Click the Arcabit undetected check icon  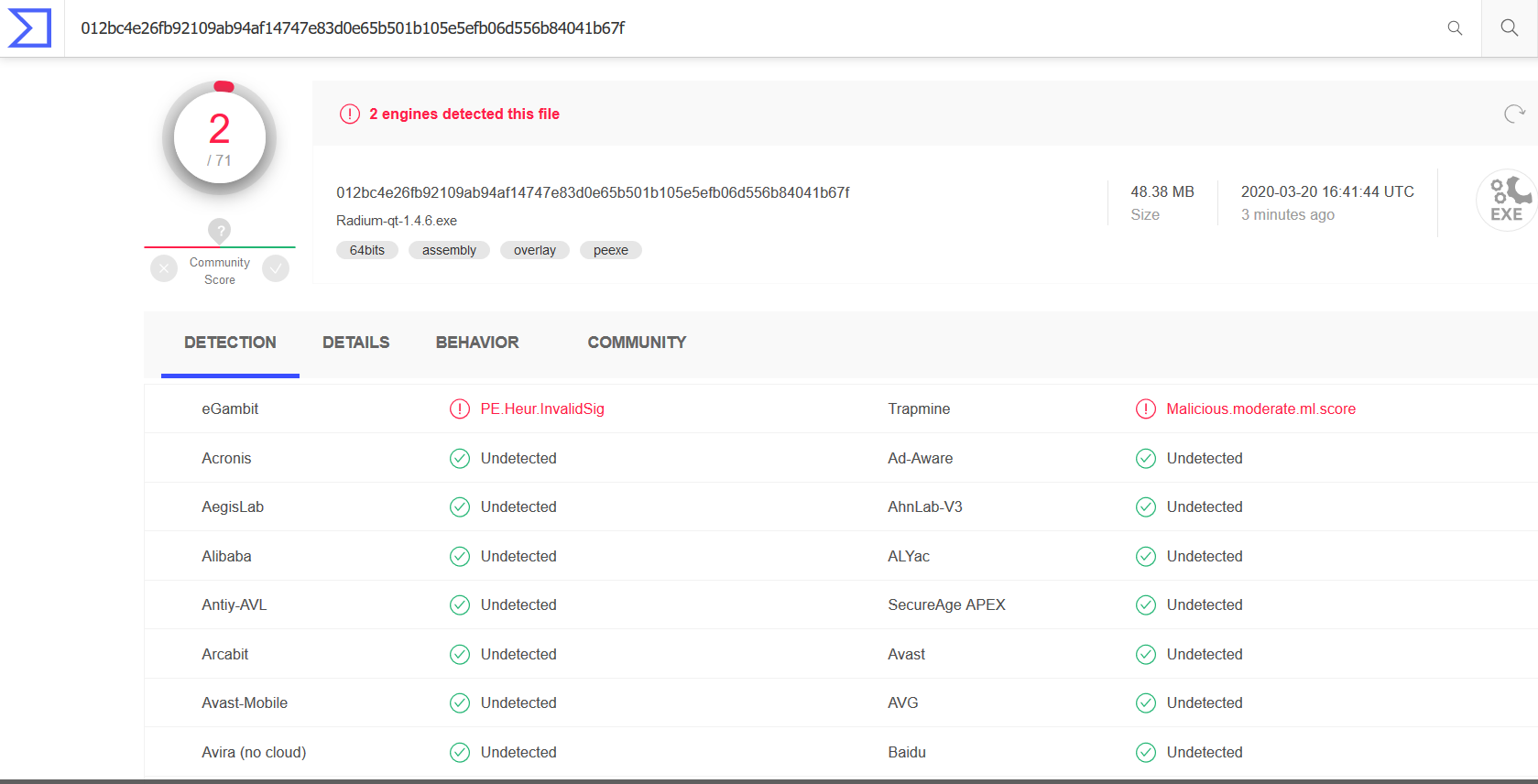[x=460, y=654]
